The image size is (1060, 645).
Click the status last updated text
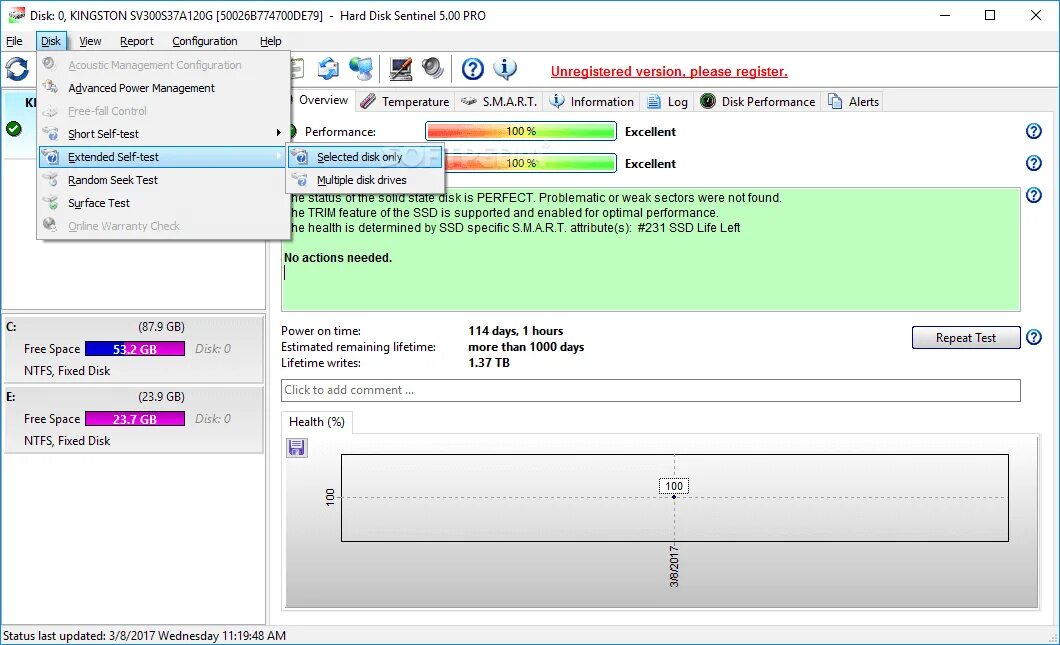(x=144, y=636)
